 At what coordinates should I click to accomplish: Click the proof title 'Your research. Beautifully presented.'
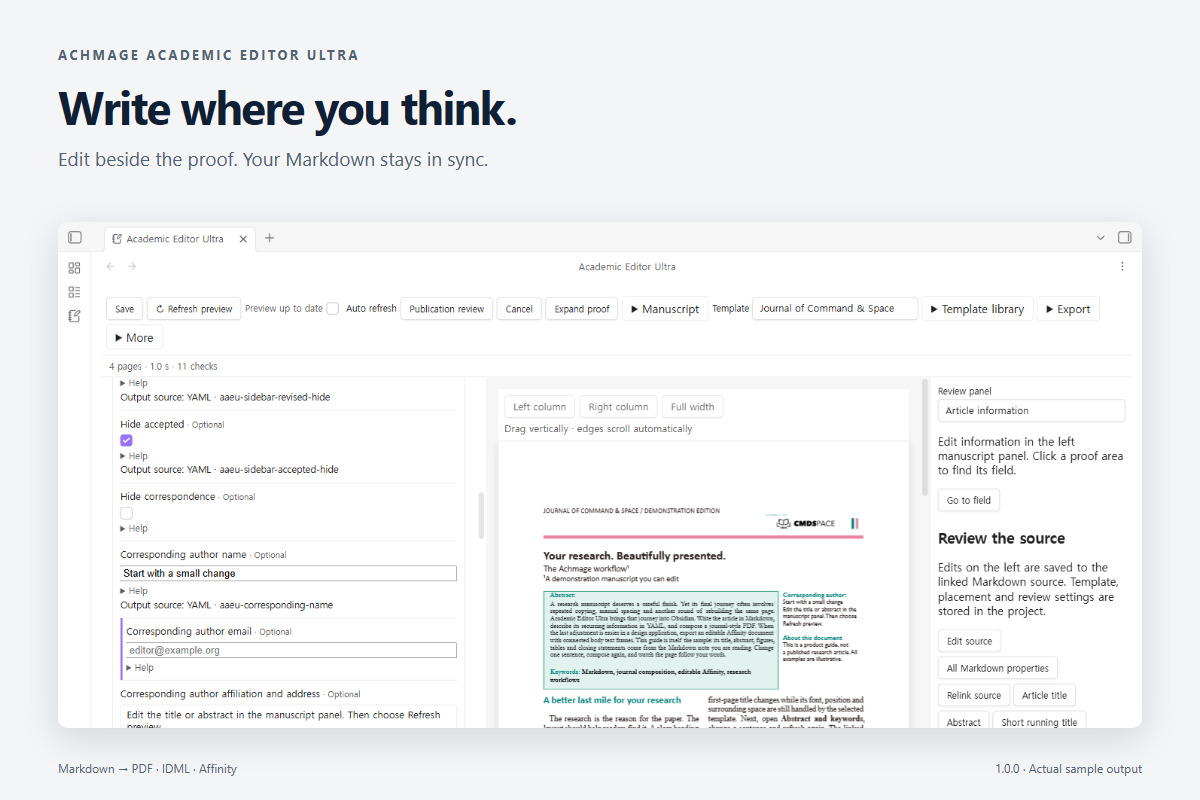point(634,556)
